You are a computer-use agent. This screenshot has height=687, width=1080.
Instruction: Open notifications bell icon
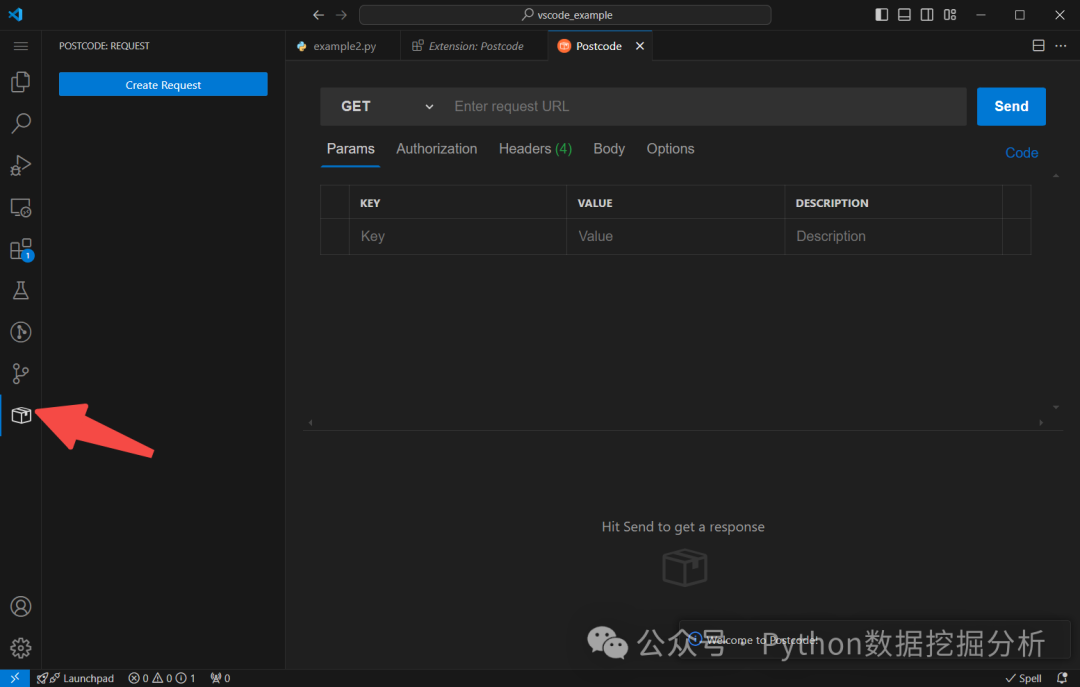(x=1062, y=678)
